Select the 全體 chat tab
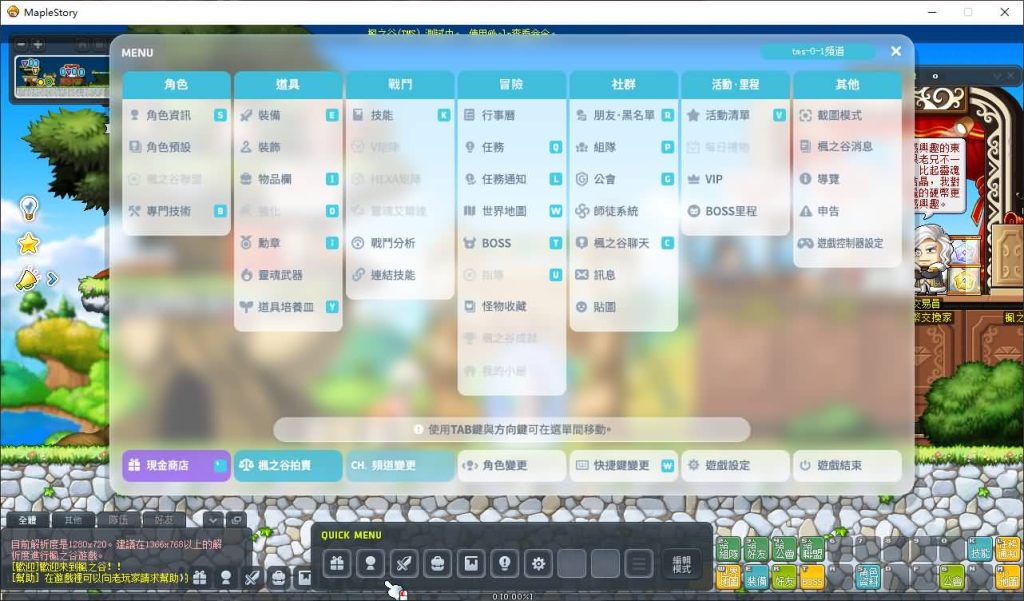Screen dimensions: 1024x601 (27, 520)
